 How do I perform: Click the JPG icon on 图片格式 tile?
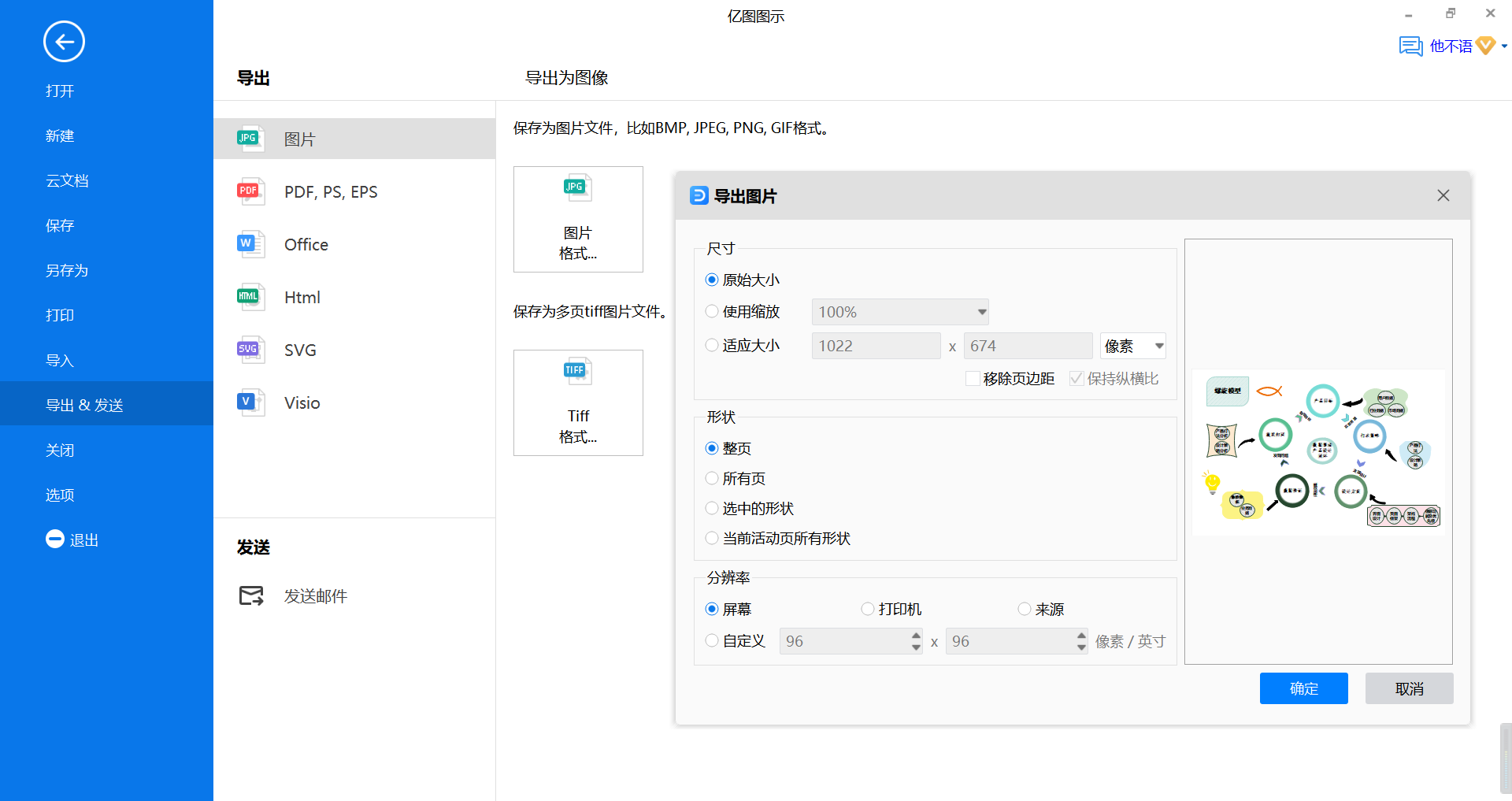click(x=577, y=188)
